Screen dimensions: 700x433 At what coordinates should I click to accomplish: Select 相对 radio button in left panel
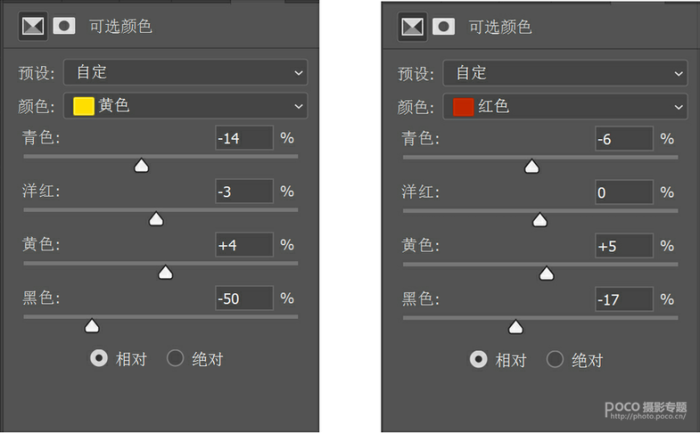click(x=99, y=358)
